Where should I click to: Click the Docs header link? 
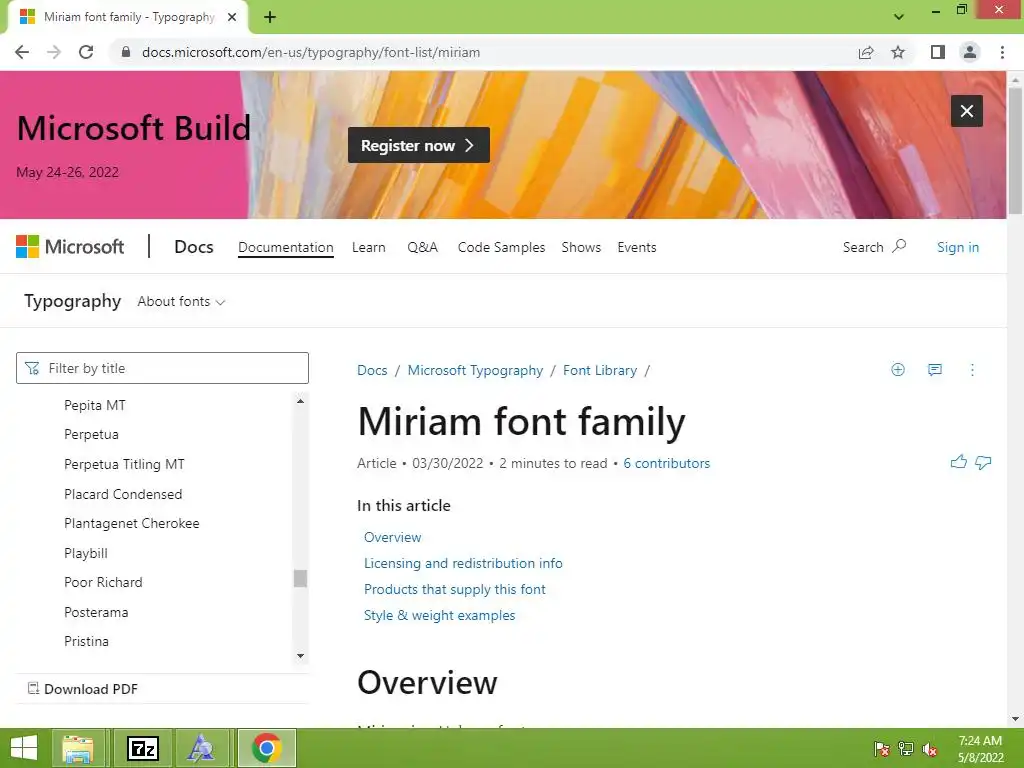coord(193,247)
